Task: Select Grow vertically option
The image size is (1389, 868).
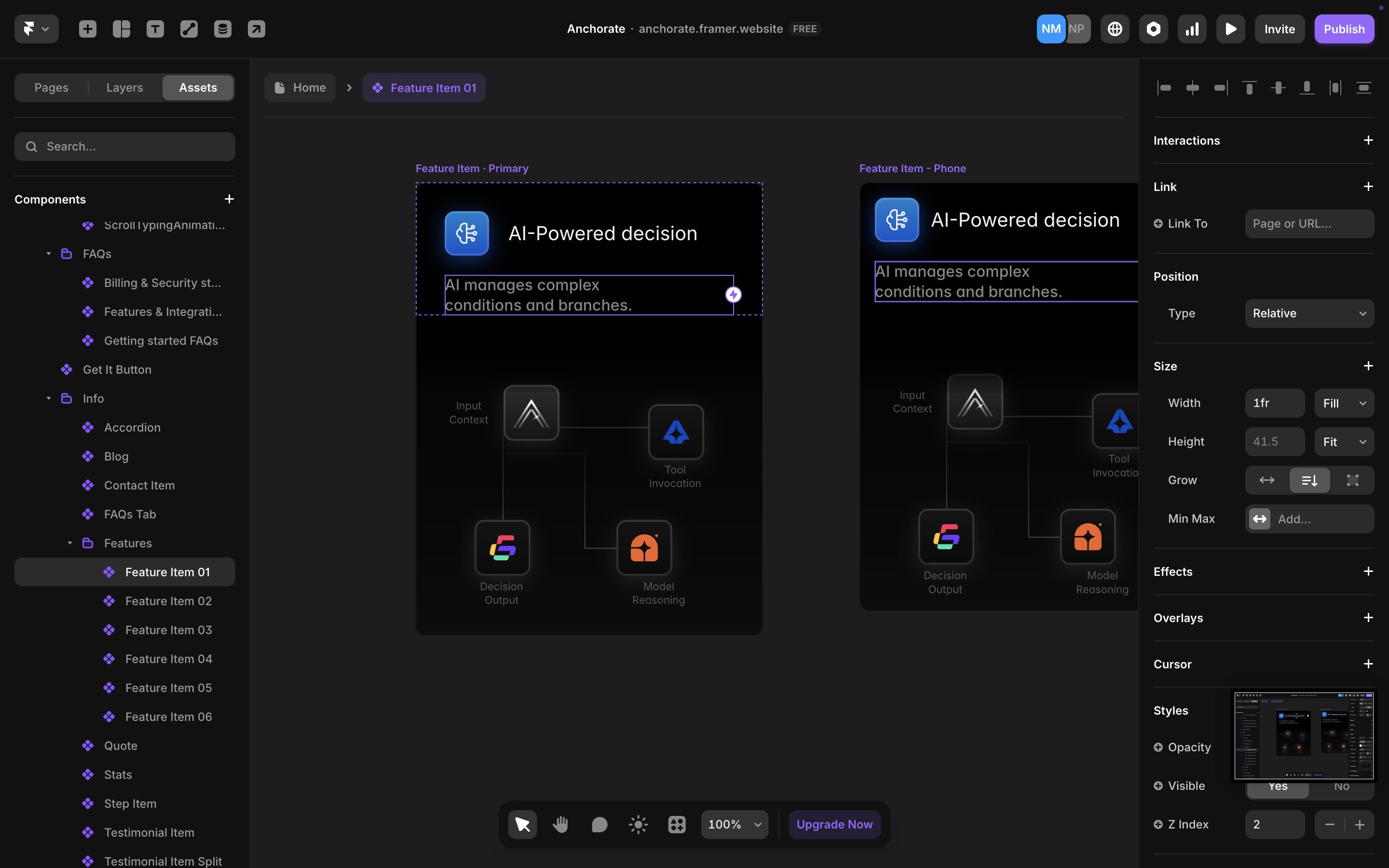Action: pyautogui.click(x=1309, y=480)
